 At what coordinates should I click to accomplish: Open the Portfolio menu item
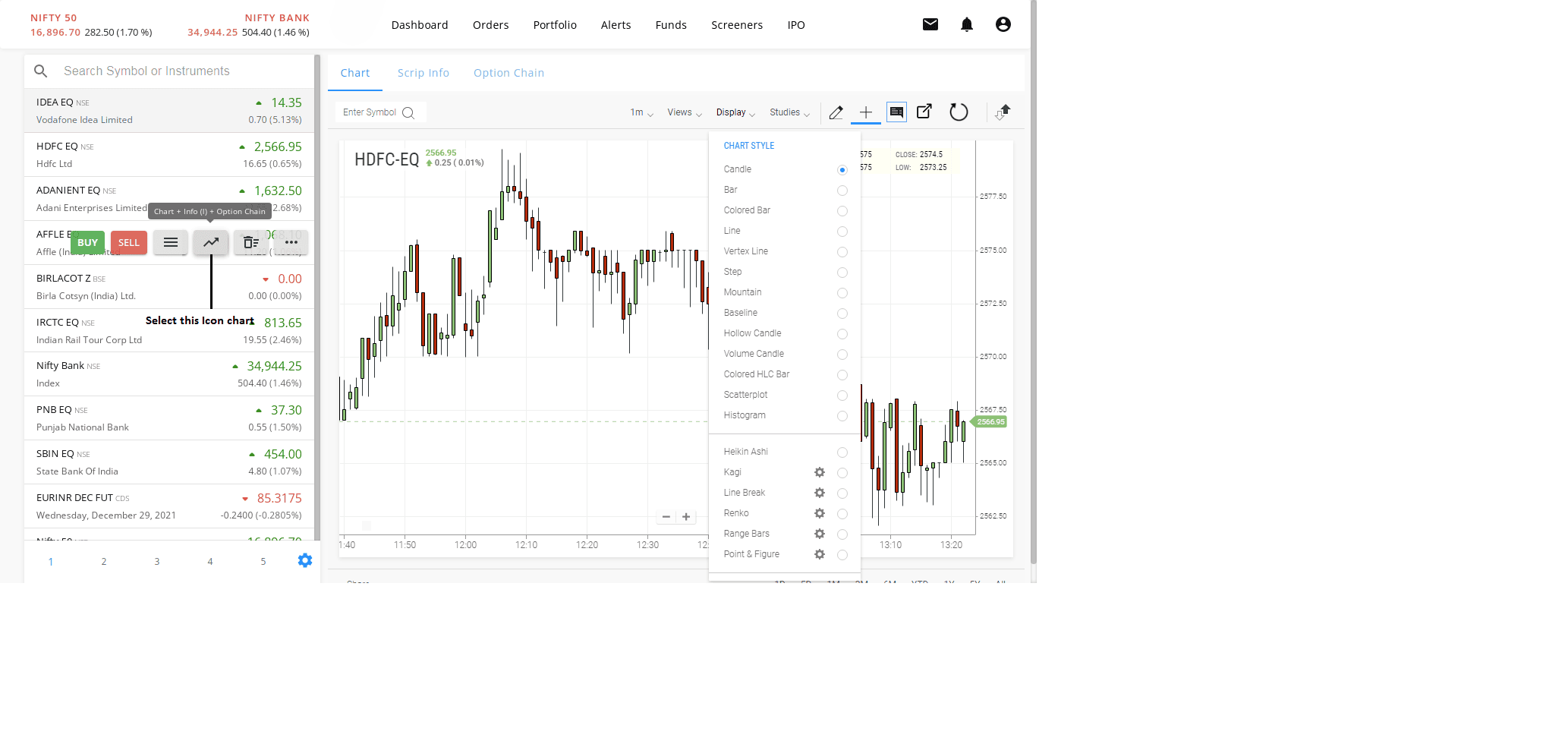point(554,25)
